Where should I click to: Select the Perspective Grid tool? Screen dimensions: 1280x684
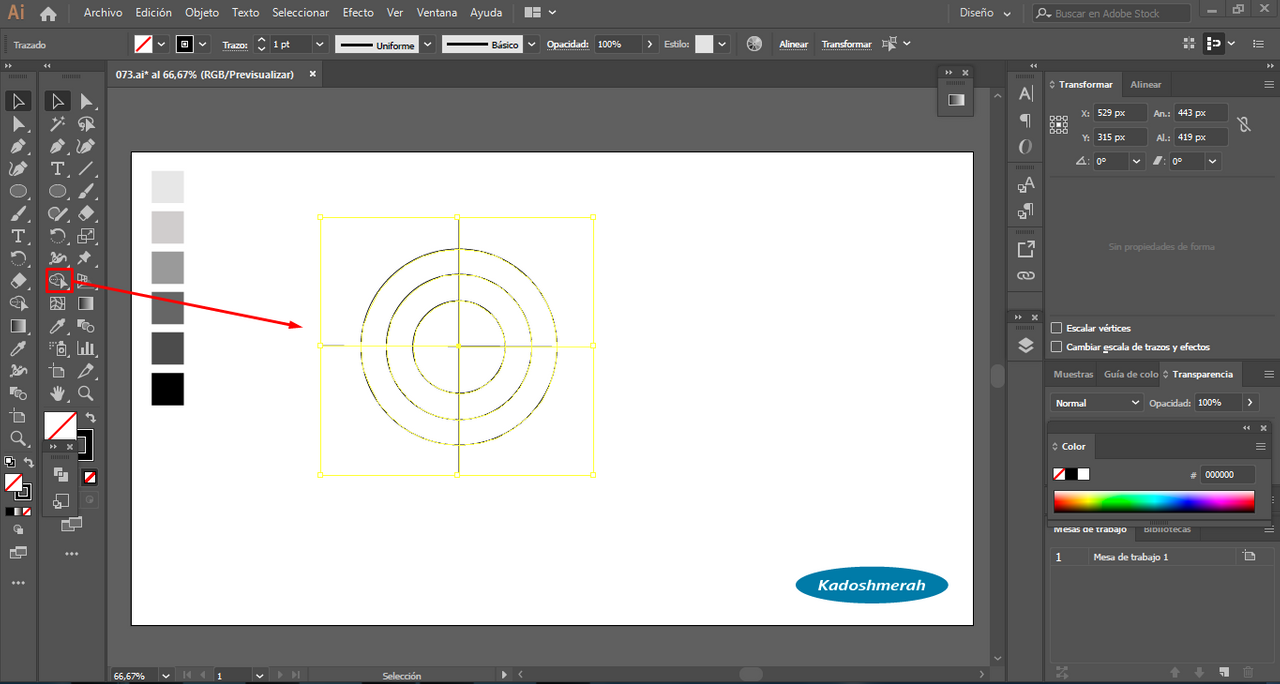tap(86, 281)
